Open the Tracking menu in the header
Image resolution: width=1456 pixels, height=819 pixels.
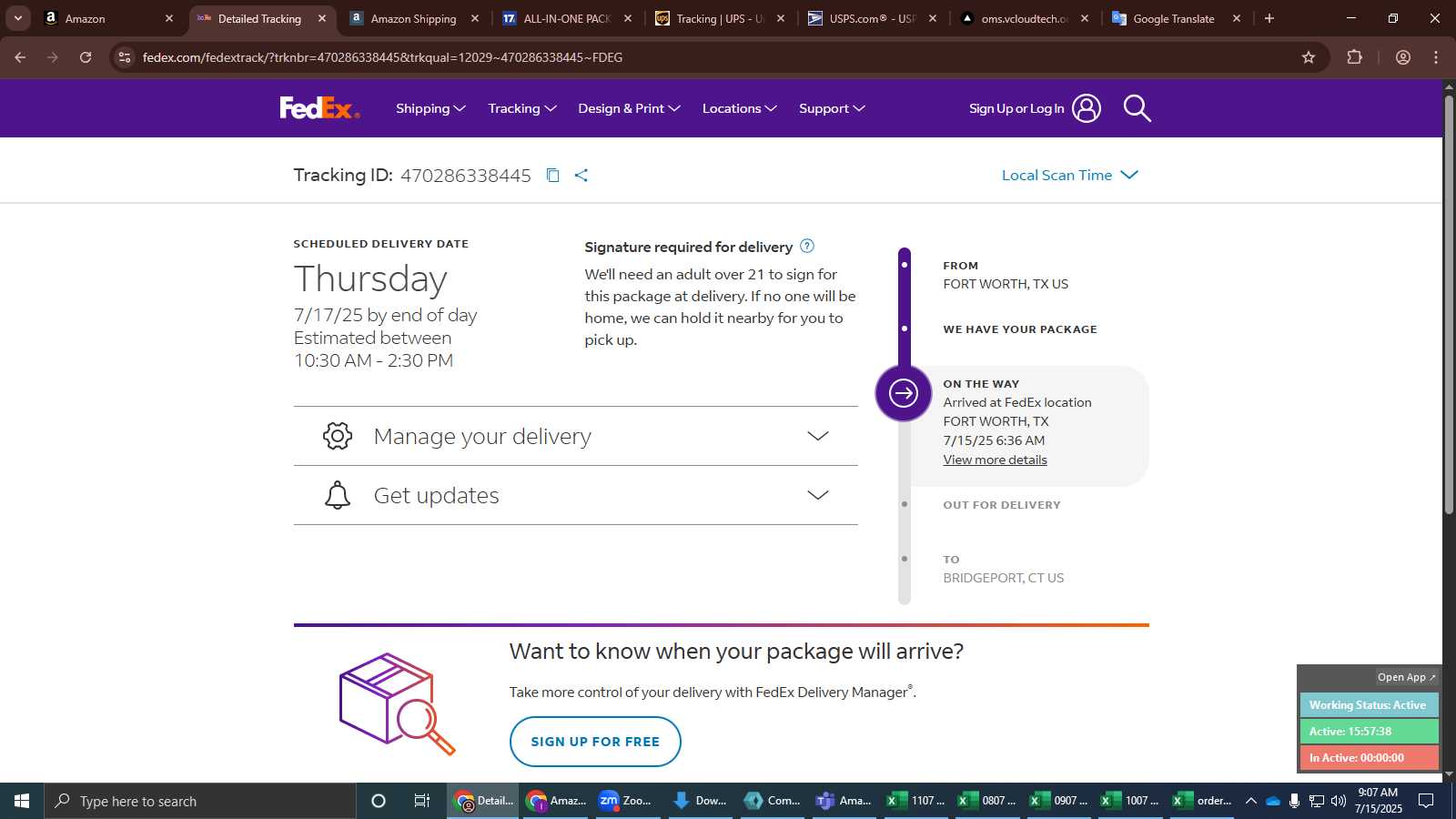point(522,108)
